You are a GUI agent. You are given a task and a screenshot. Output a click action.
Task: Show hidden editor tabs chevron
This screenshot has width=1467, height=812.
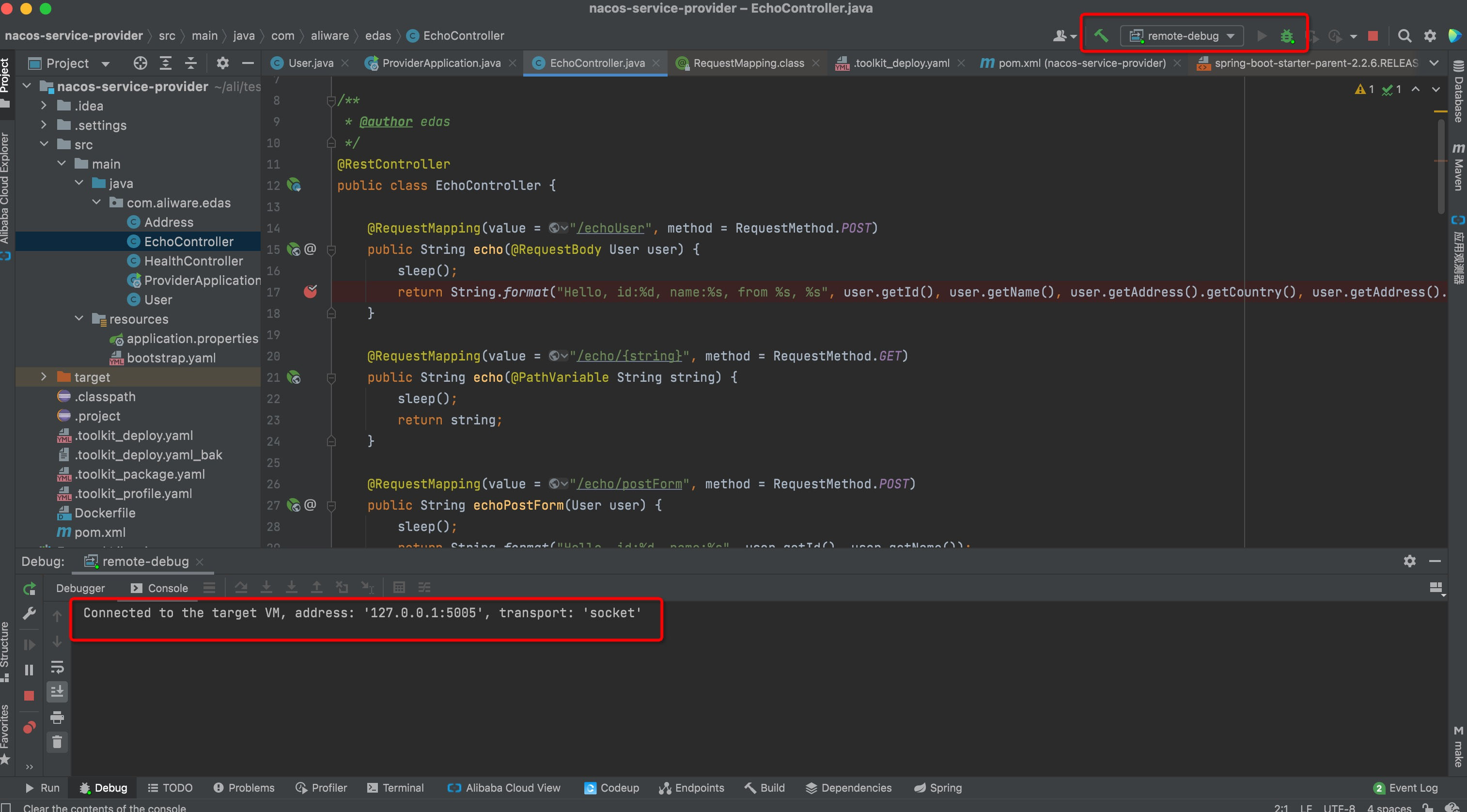point(1434,63)
